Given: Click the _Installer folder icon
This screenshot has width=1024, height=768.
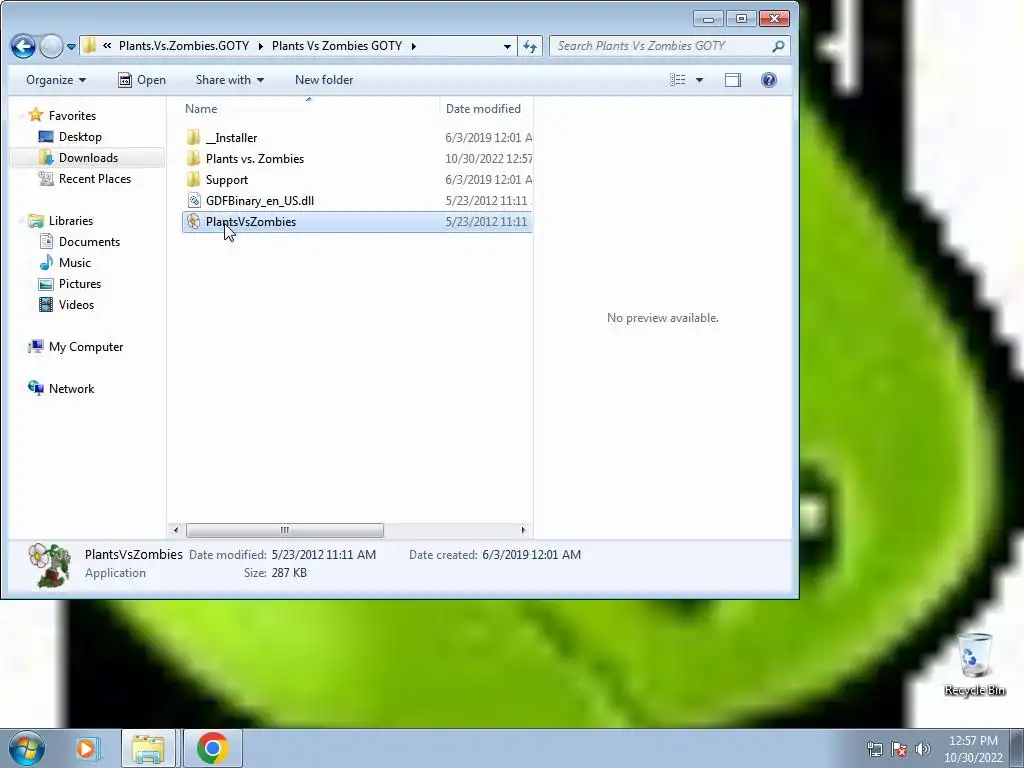Looking at the screenshot, I should tap(193, 138).
